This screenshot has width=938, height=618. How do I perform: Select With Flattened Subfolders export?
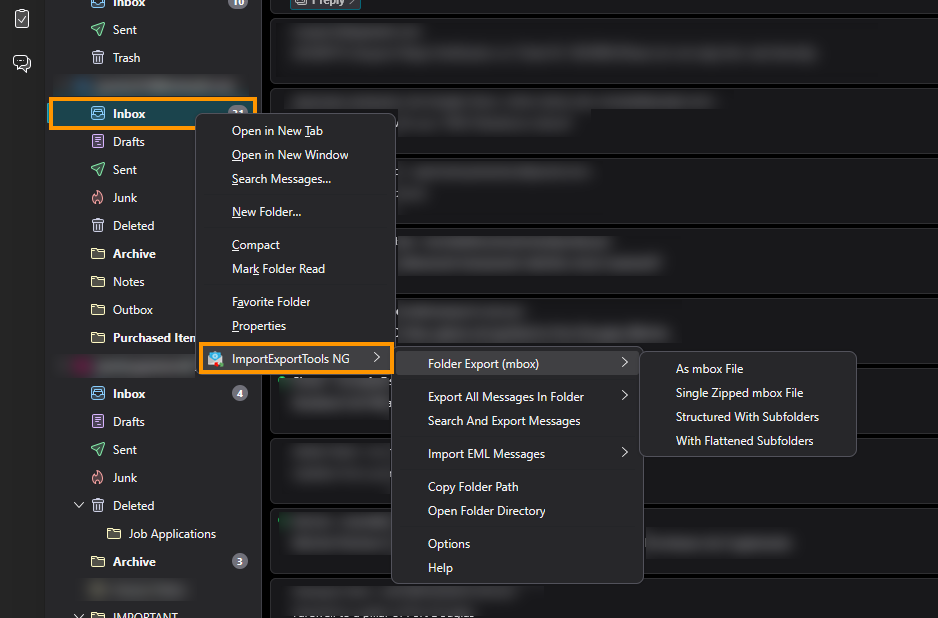click(x=744, y=441)
